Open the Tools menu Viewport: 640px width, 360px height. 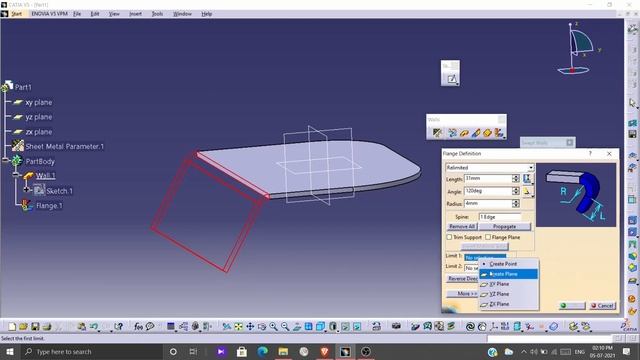click(157, 14)
